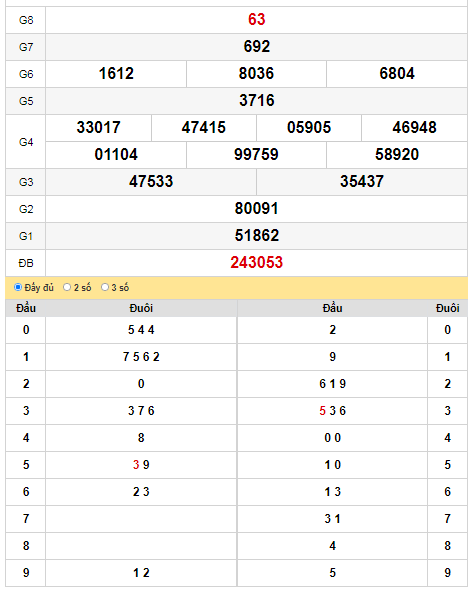471x589 pixels.
Task: Click the G5 result 3716
Action: 257,101
